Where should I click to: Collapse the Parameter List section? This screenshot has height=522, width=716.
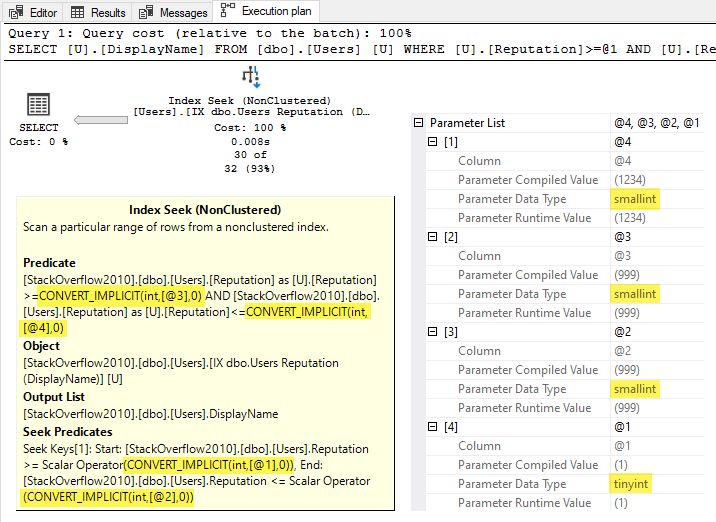pos(418,122)
